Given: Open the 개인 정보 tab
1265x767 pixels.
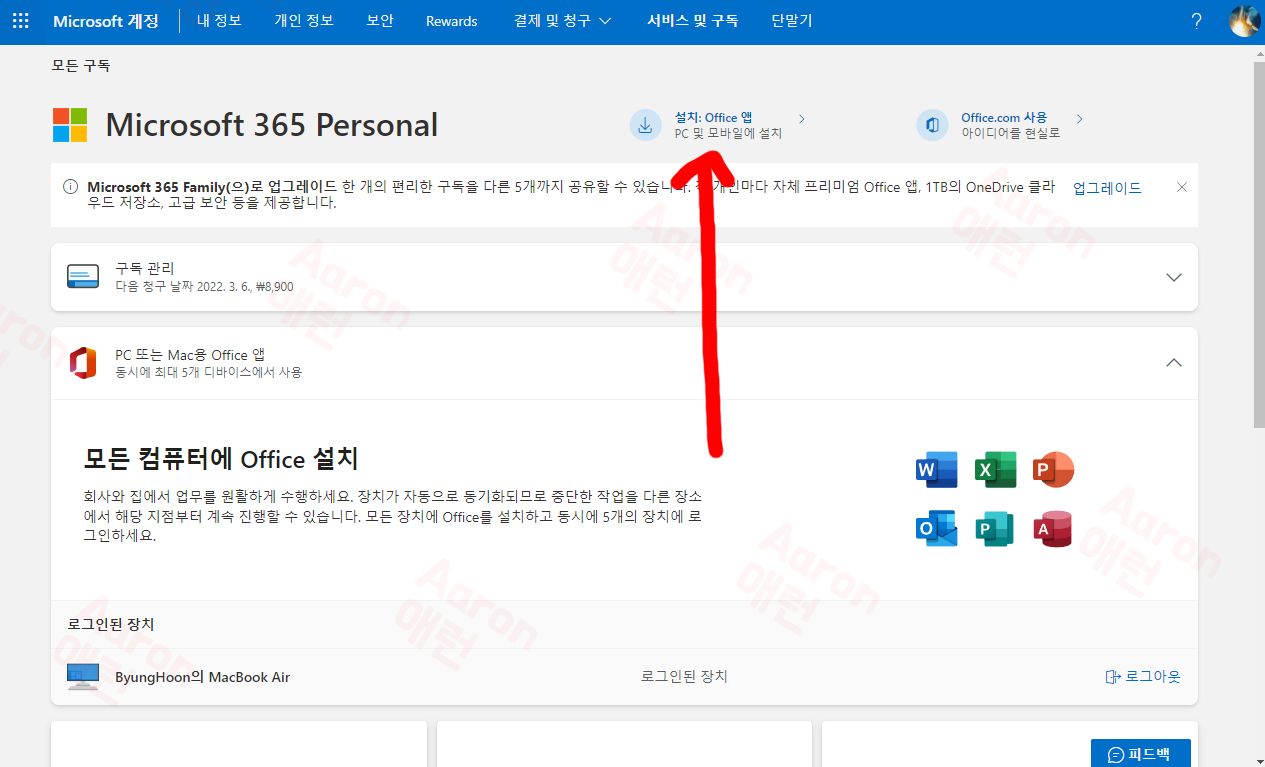Looking at the screenshot, I should pyautogui.click(x=304, y=21).
